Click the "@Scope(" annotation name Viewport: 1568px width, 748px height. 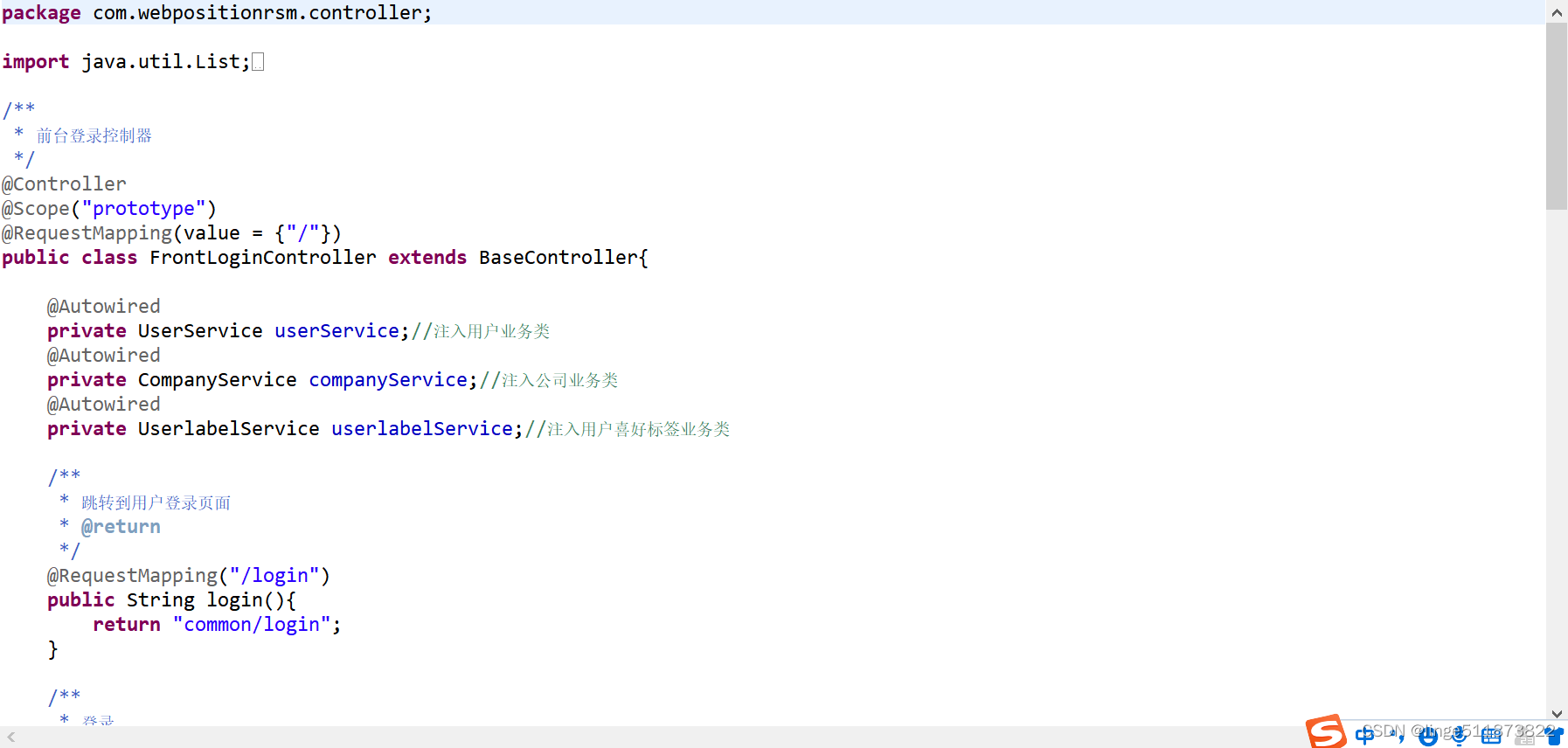point(41,209)
